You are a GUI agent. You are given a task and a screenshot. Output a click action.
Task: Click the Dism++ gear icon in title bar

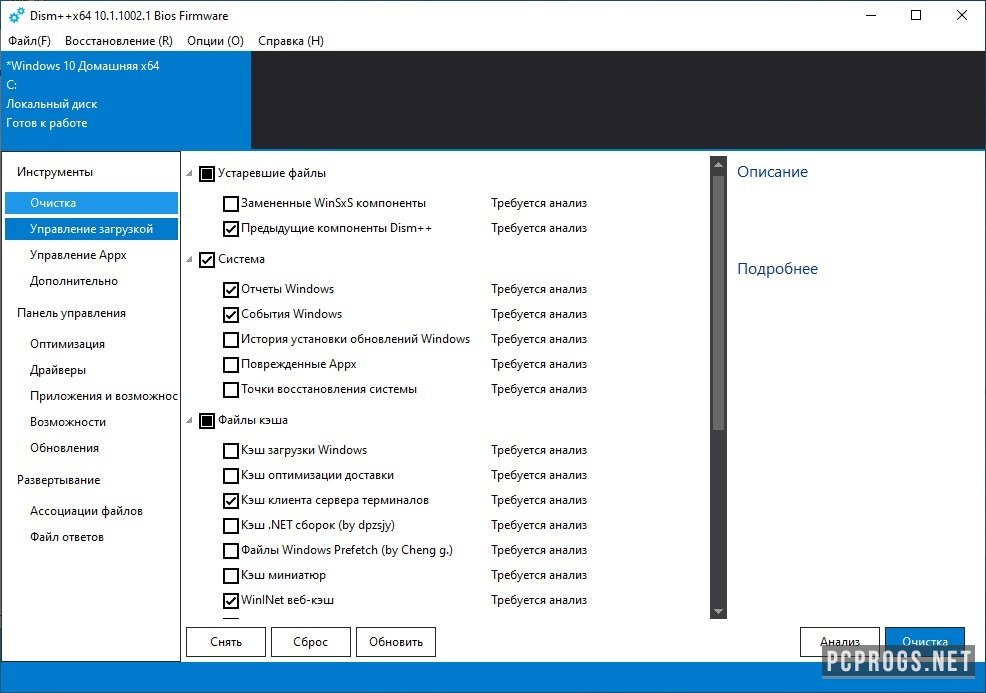(16, 15)
